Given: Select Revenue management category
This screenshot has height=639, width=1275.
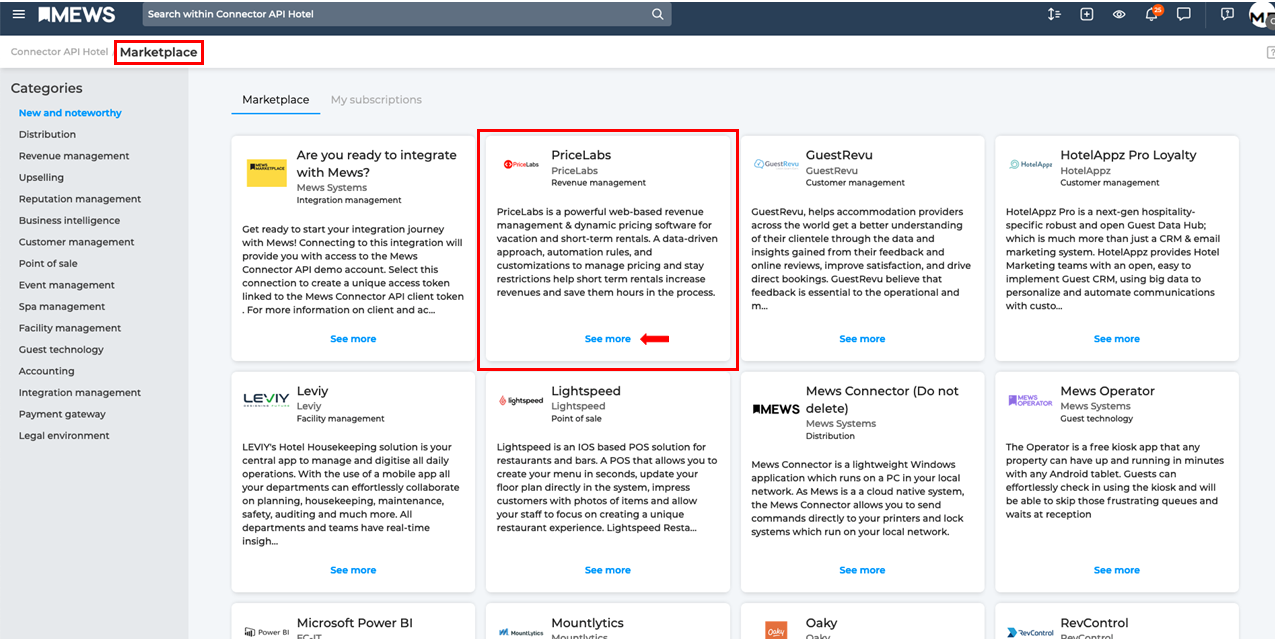Looking at the screenshot, I should coord(74,156).
